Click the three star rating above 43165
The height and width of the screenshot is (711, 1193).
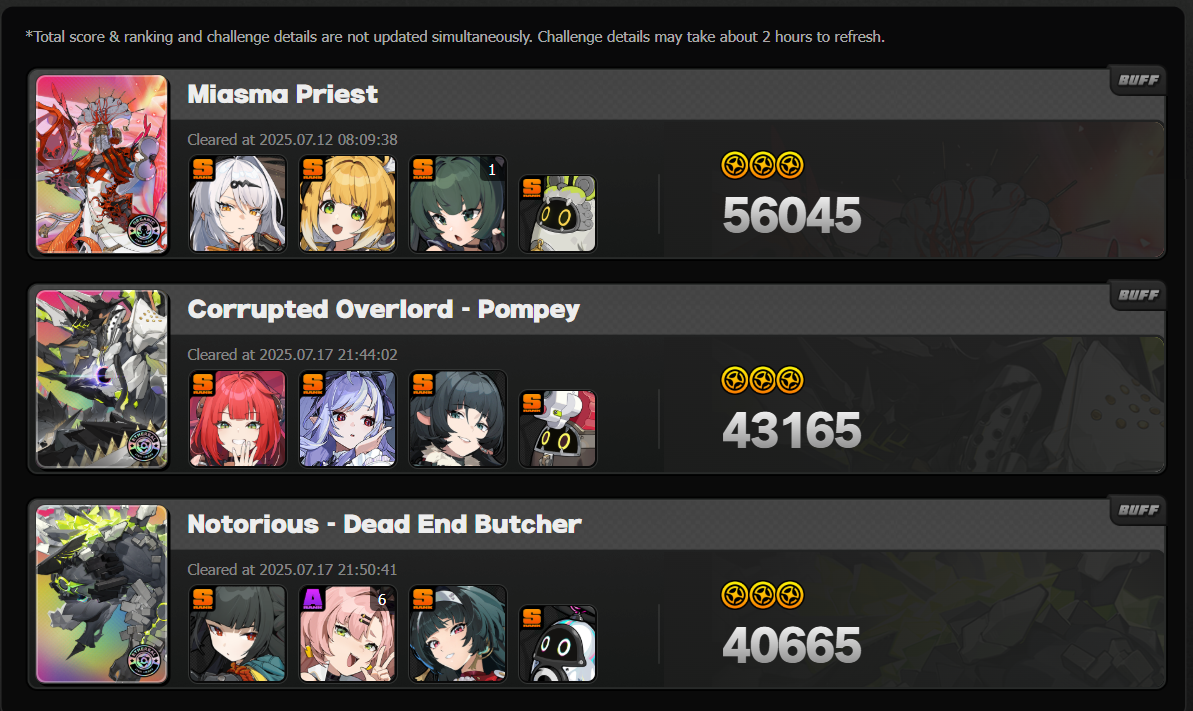click(762, 380)
